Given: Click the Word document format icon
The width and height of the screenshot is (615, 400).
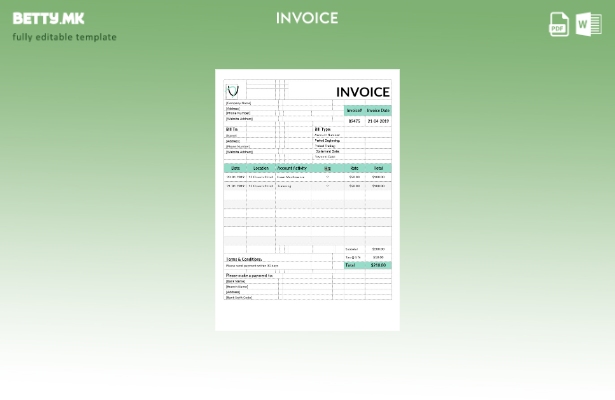Looking at the screenshot, I should coord(589,24).
